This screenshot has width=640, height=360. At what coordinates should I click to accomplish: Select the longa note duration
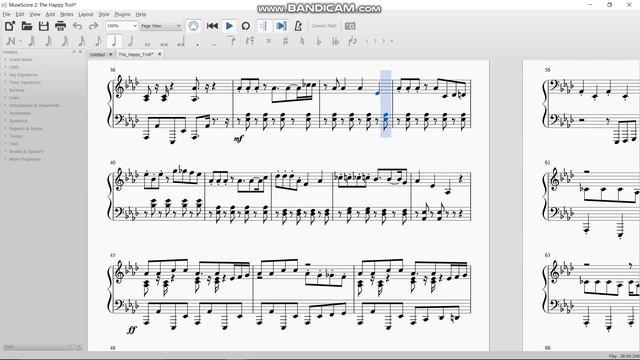coord(180,41)
